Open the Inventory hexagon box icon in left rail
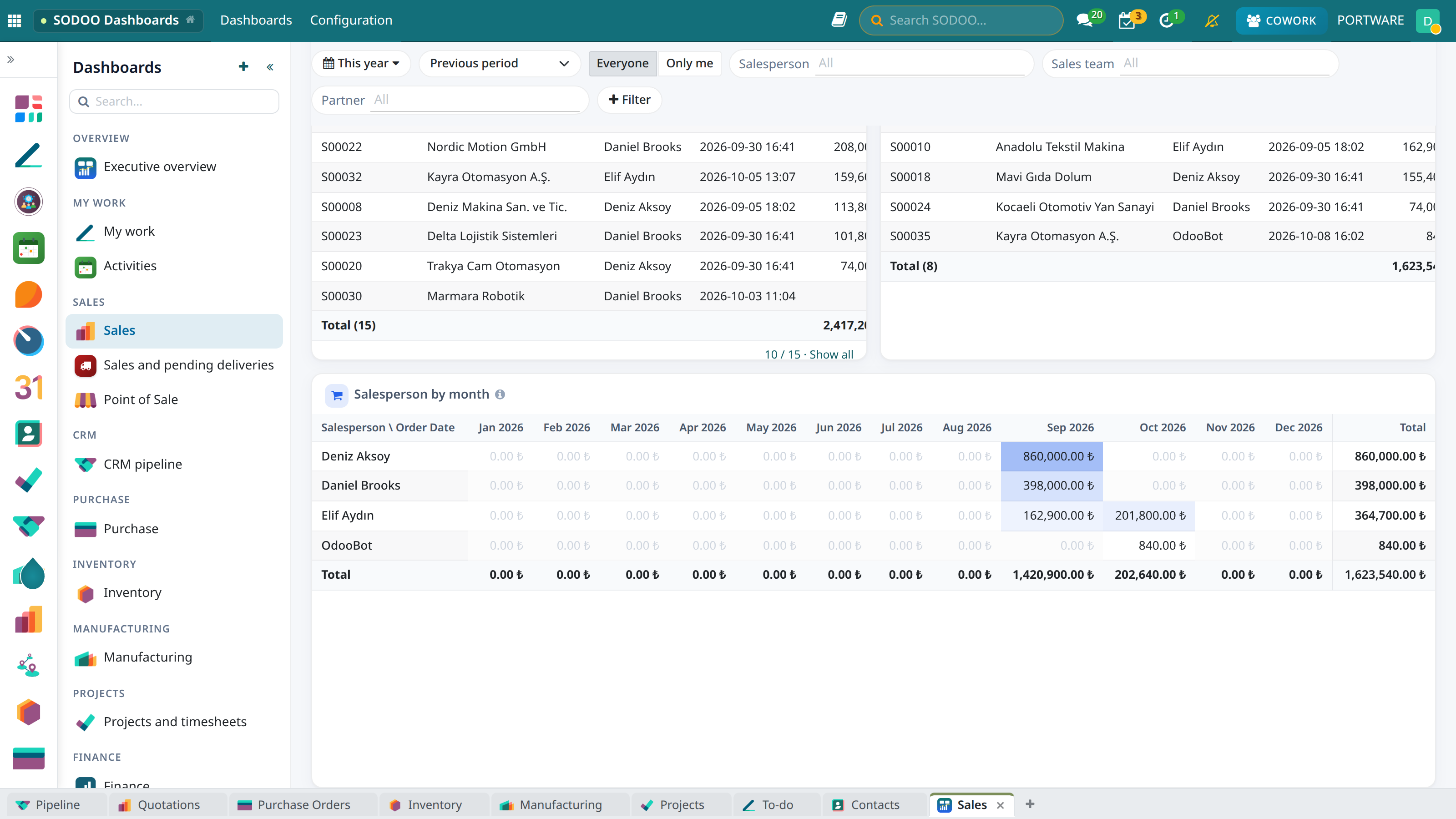Image resolution: width=1456 pixels, height=819 pixels. [28, 712]
